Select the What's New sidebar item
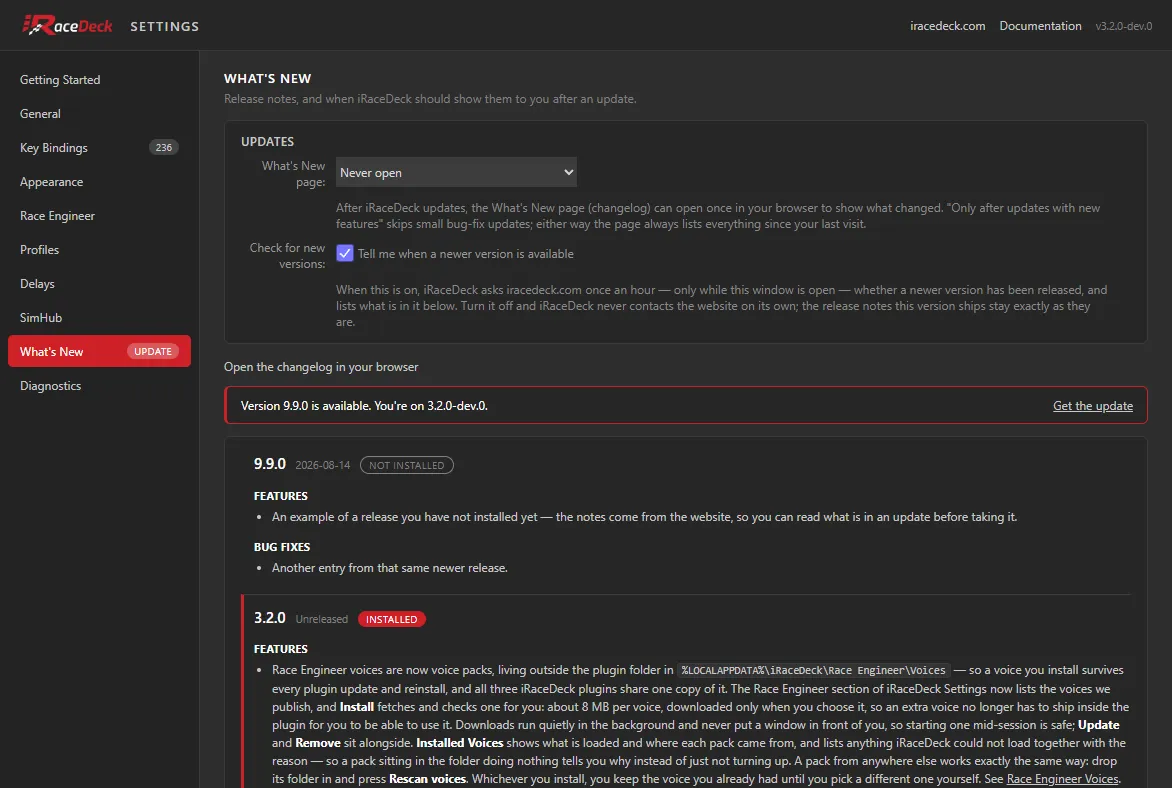1172x788 pixels. pyautogui.click(x=99, y=351)
